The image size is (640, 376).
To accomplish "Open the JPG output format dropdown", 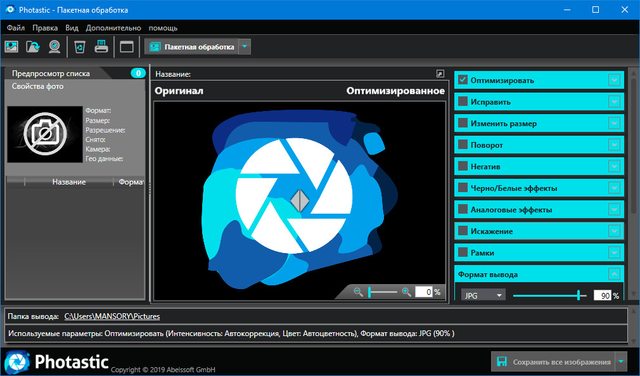I will 483,295.
